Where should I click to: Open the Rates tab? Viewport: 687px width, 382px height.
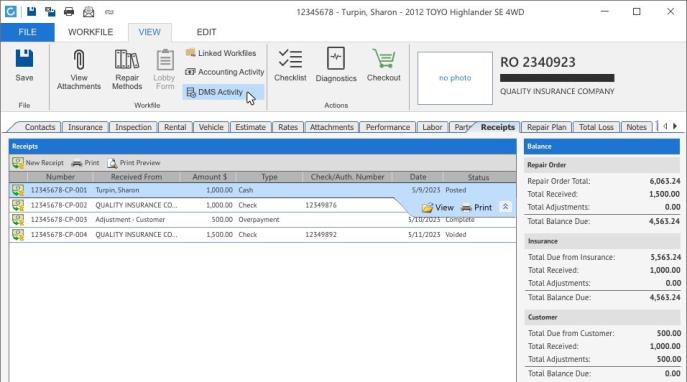pos(287,127)
